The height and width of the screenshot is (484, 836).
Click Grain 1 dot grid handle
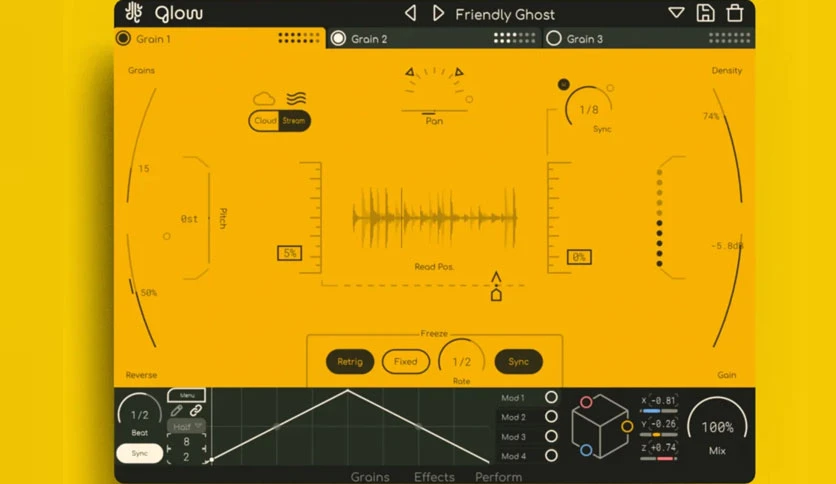[x=299, y=38]
